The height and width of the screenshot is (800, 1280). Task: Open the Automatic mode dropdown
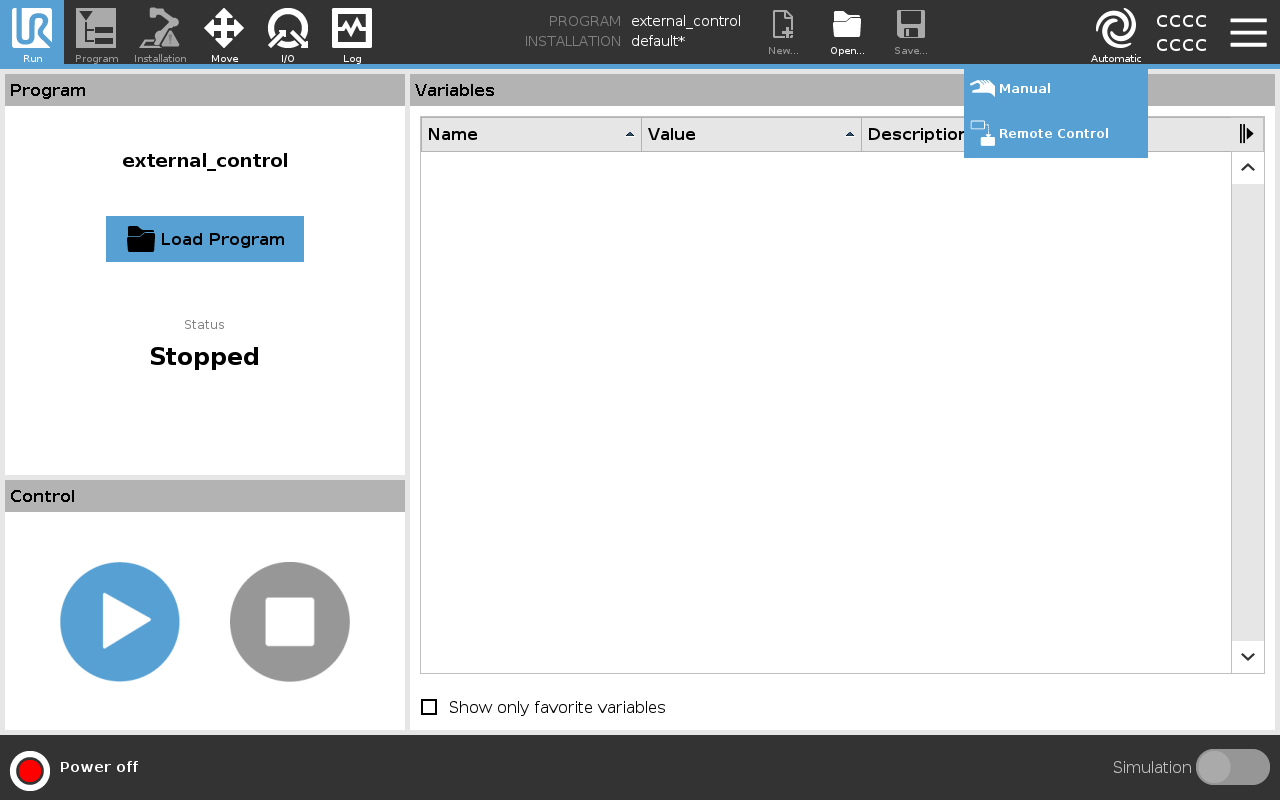(x=1116, y=34)
